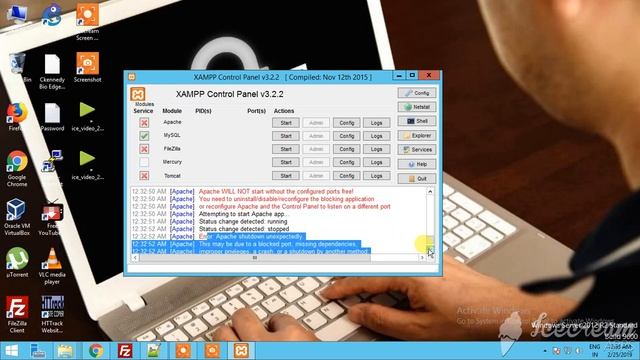Open Config for the Apache module
Screen dimensions: 640x360
pyautogui.click(x=347, y=122)
